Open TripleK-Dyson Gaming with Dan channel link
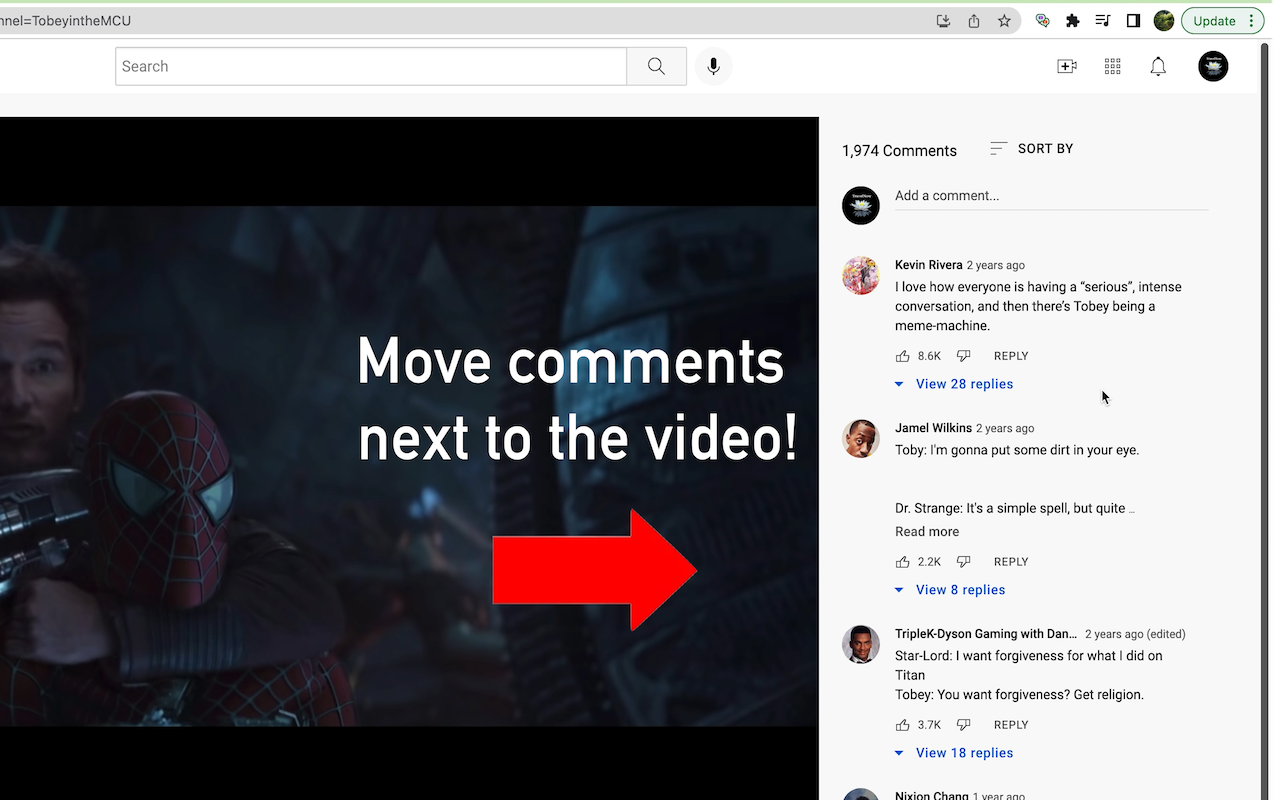Viewport: 1280px width, 800px height. click(x=986, y=634)
